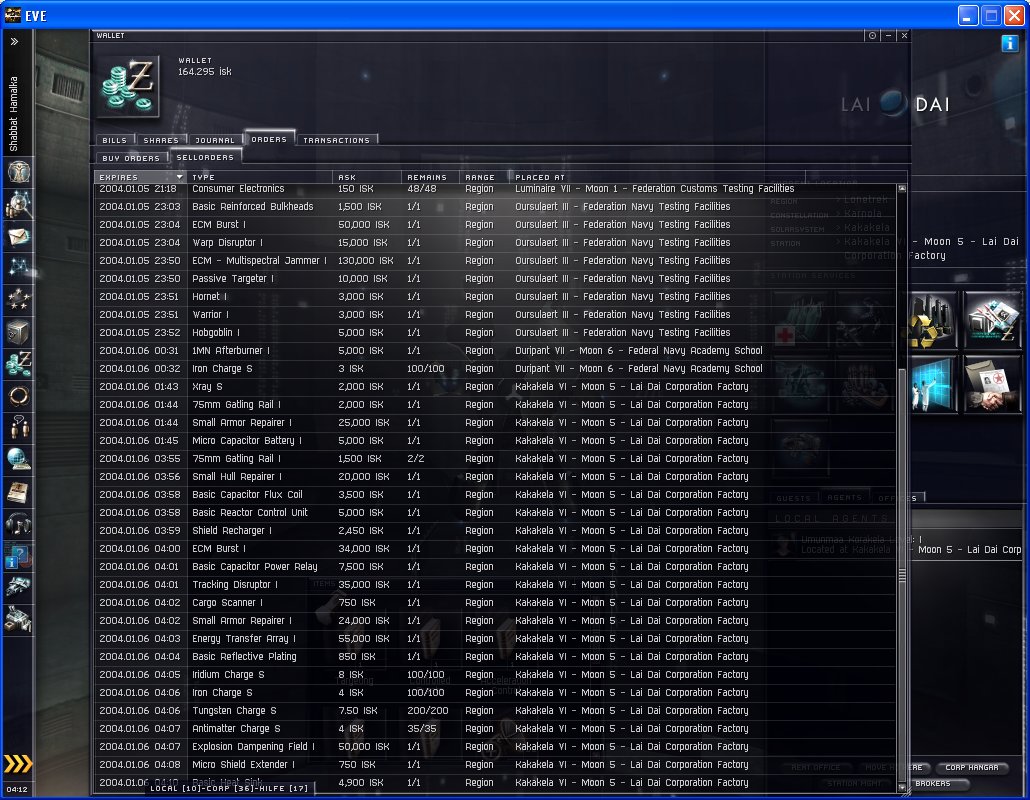Open the bronze ring icon in sidebar
This screenshot has height=800, width=1030.
pyautogui.click(x=18, y=395)
